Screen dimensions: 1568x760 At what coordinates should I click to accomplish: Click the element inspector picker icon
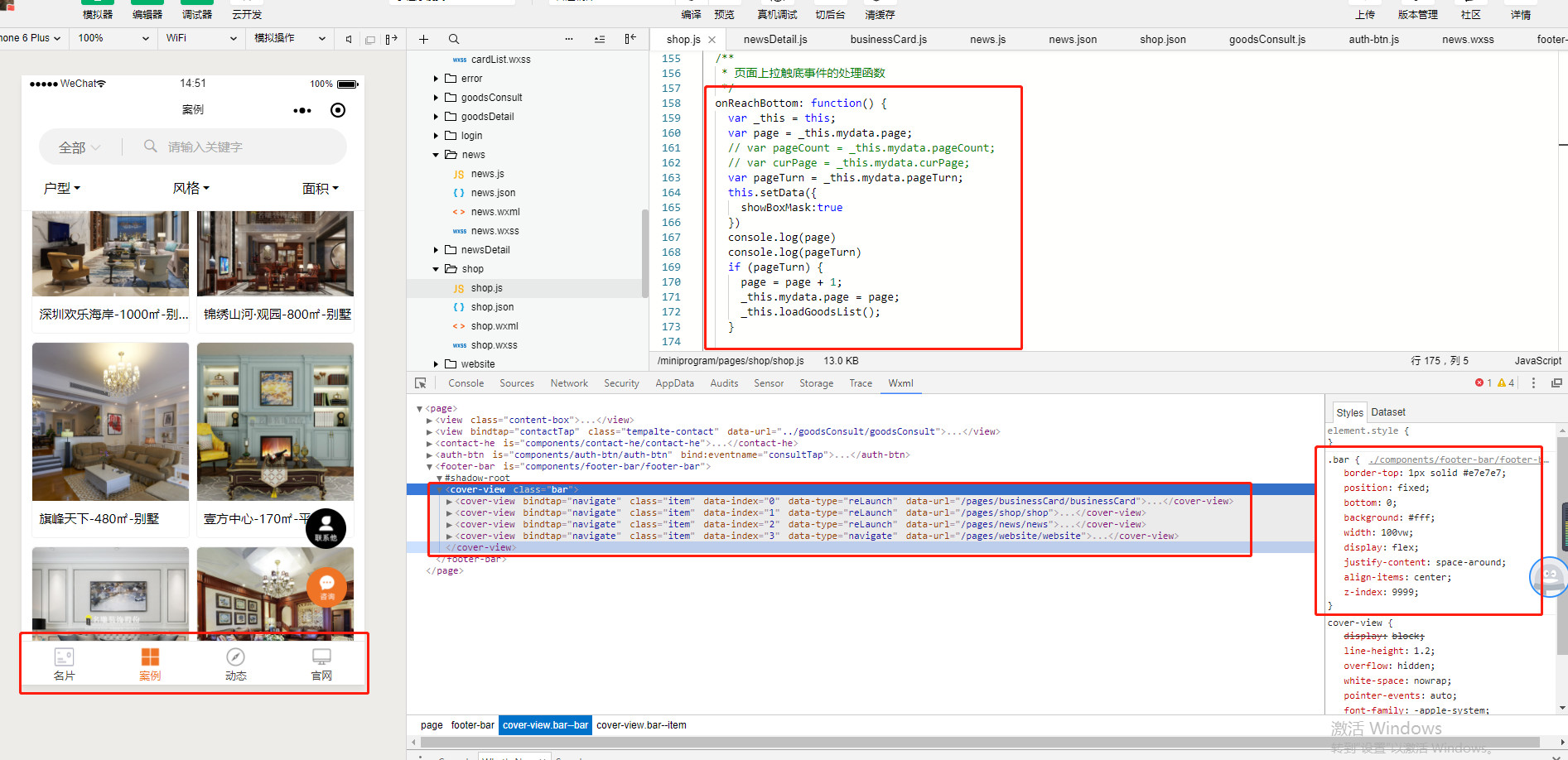421,383
